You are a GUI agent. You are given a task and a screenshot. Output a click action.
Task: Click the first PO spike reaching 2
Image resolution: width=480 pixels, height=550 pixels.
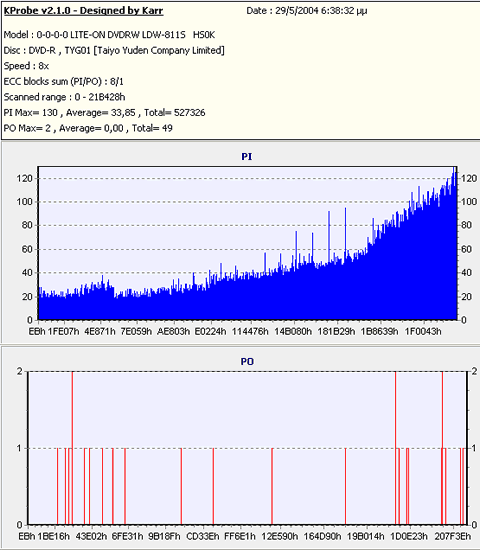[x=72, y=448]
